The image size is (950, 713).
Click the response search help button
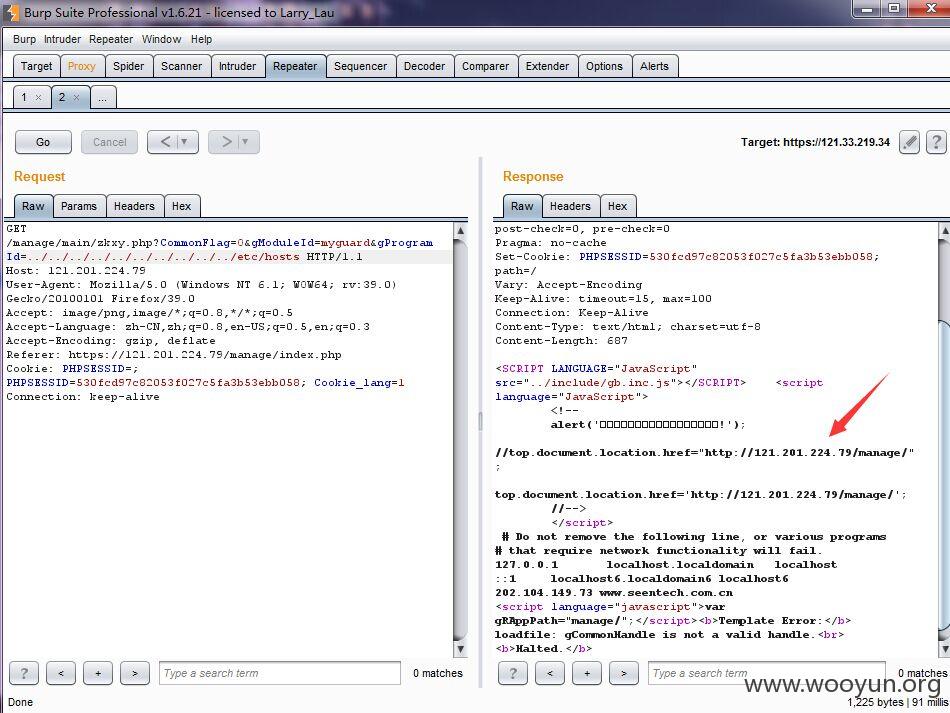[x=513, y=673]
